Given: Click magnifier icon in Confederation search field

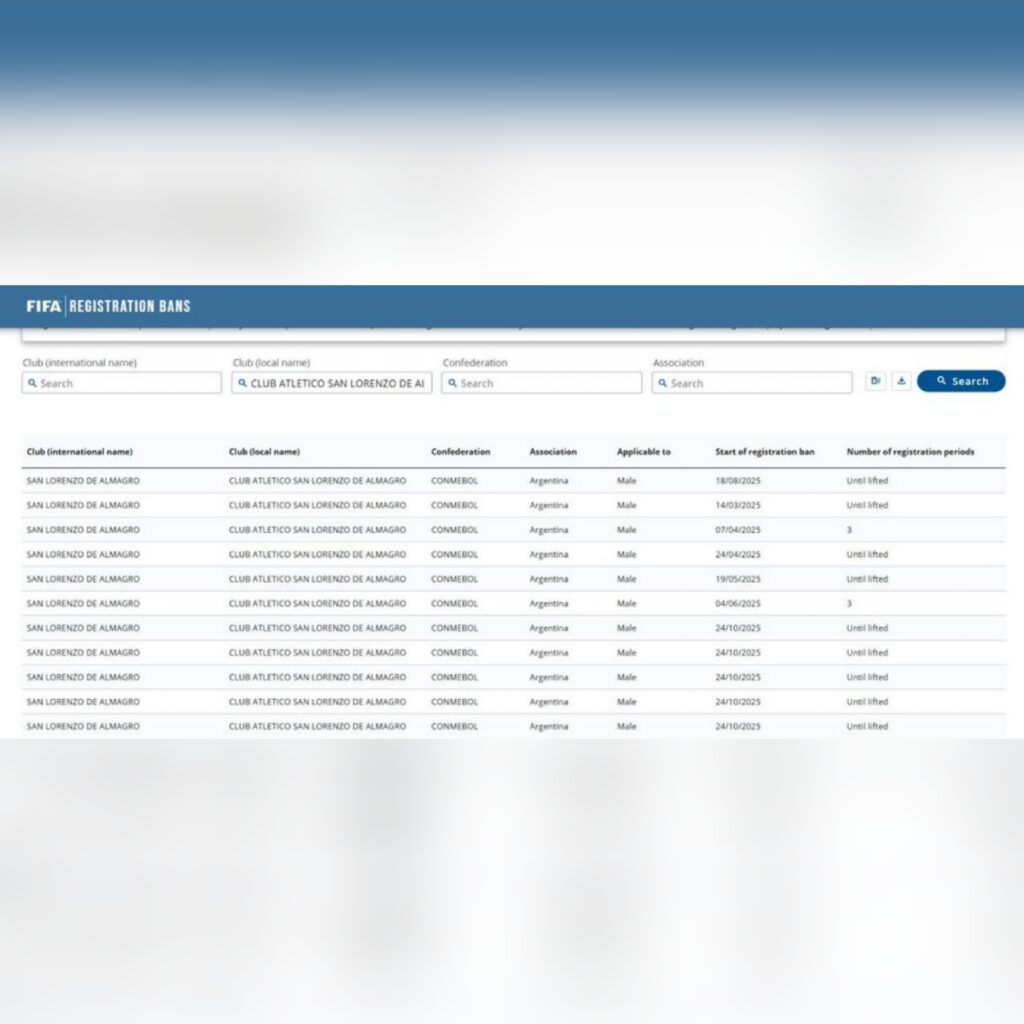Looking at the screenshot, I should click(x=452, y=383).
